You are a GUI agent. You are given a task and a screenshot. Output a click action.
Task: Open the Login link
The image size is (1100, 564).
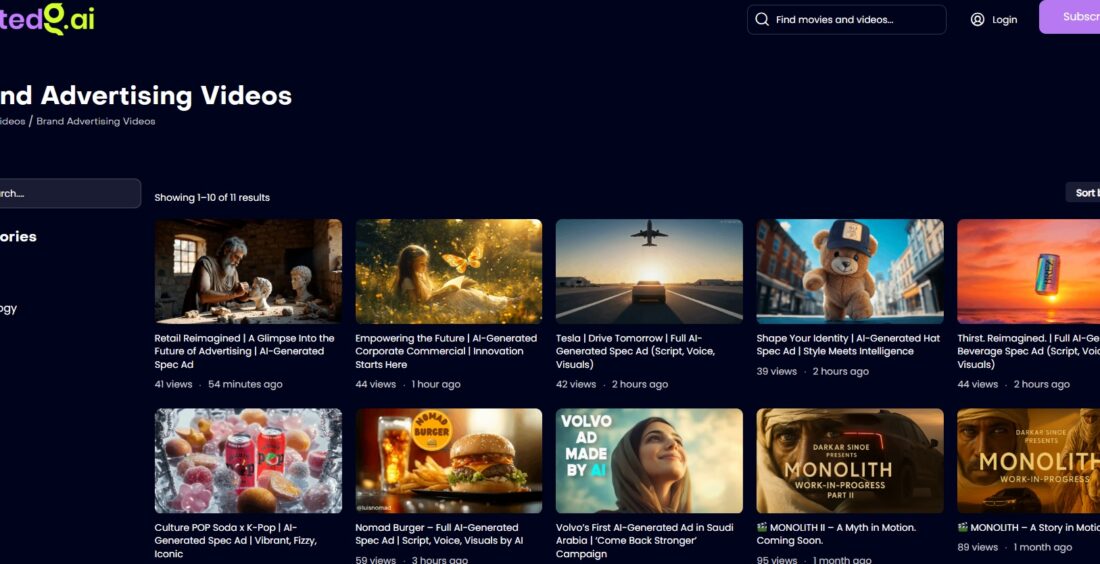[1004, 20]
